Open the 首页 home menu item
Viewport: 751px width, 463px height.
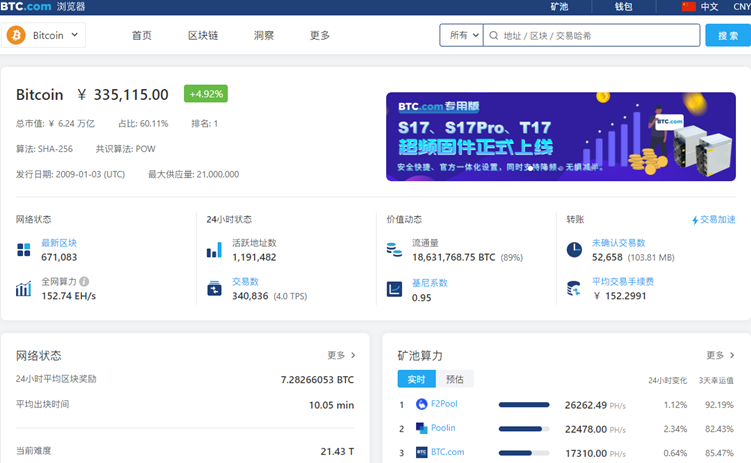coord(142,35)
